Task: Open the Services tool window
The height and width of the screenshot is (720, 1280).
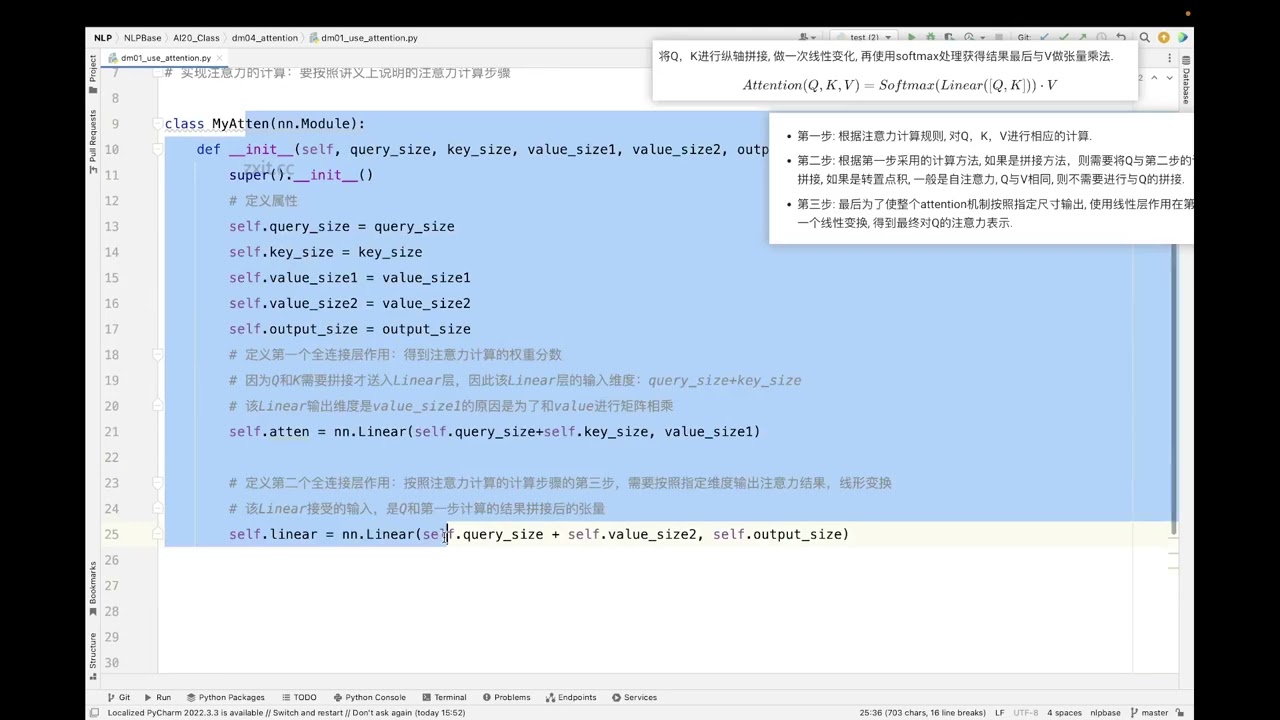Action: pyautogui.click(x=634, y=697)
